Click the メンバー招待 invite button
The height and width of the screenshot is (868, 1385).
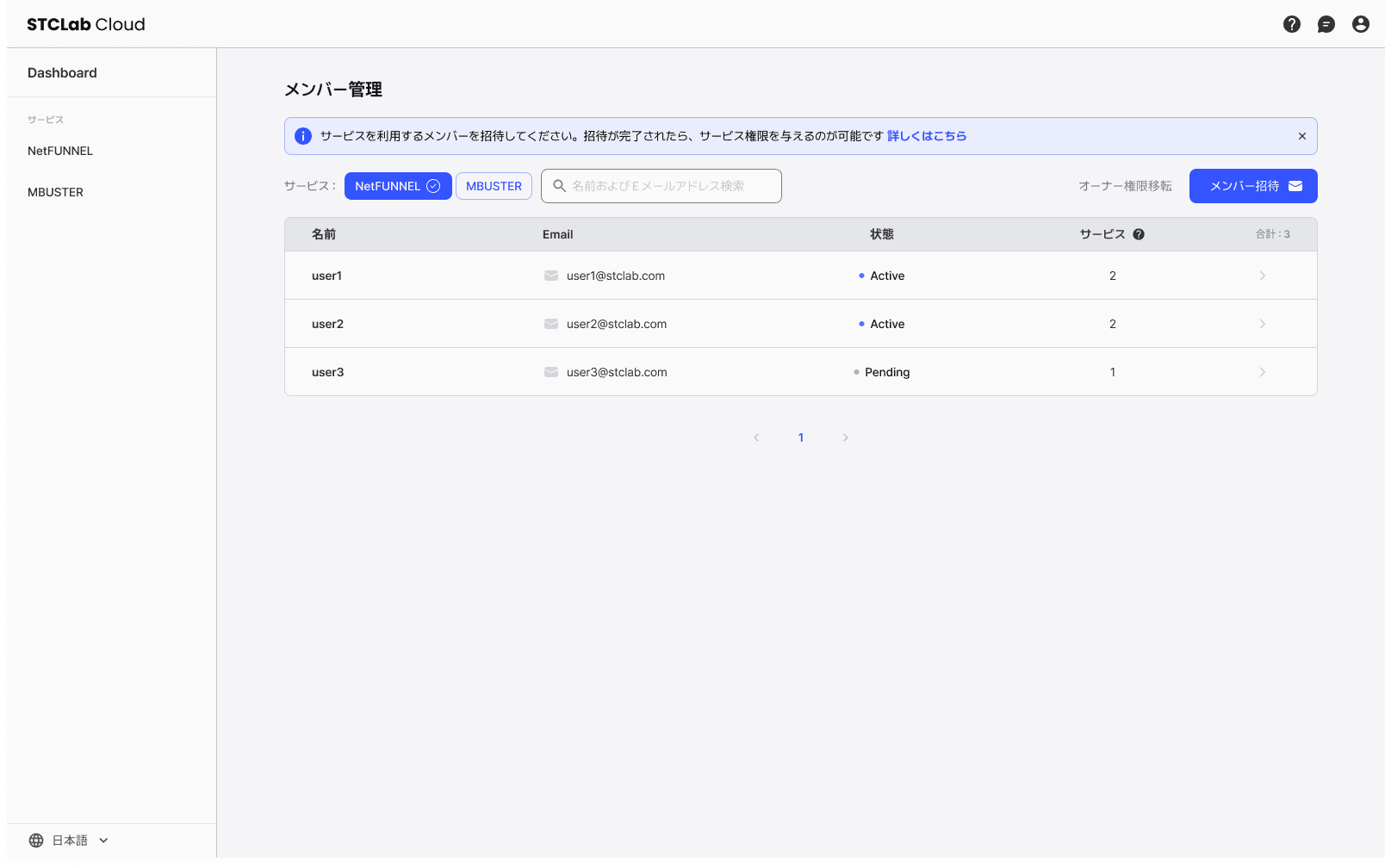1253,186
